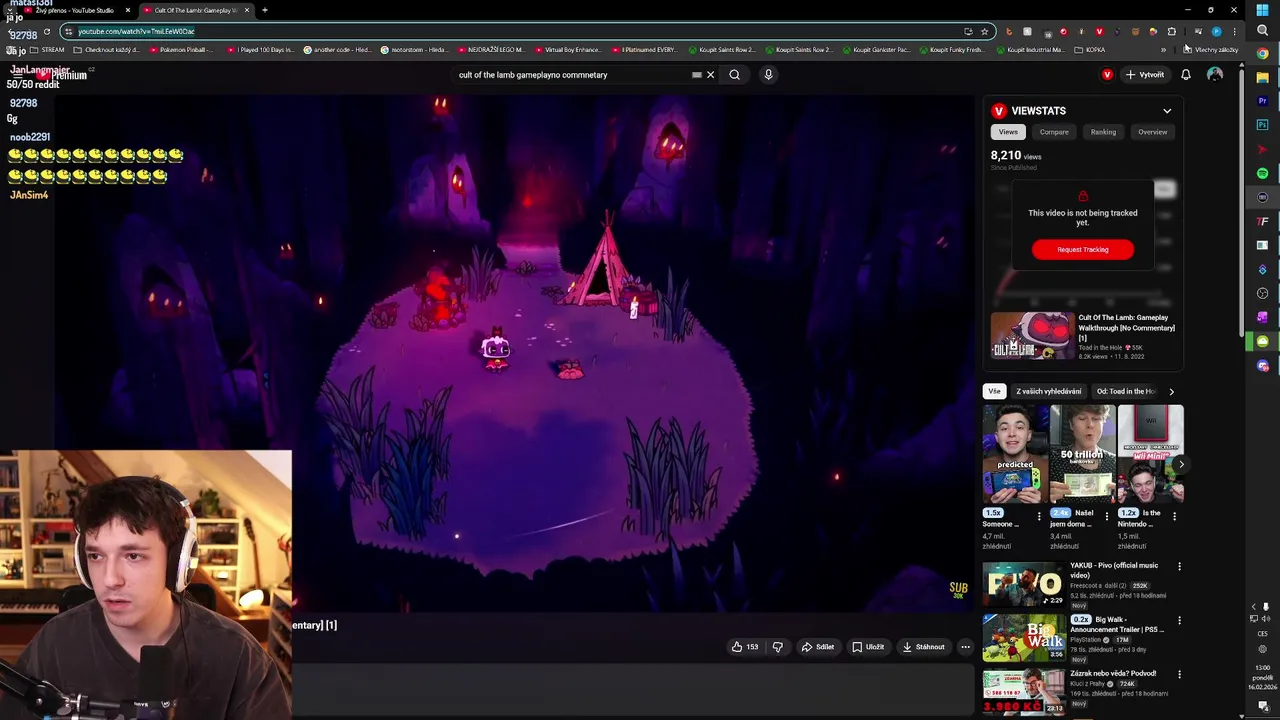The height and width of the screenshot is (720, 1280).
Task: Select 'Z vašich vyhledávání' filter chip
Action: pyautogui.click(x=1049, y=391)
